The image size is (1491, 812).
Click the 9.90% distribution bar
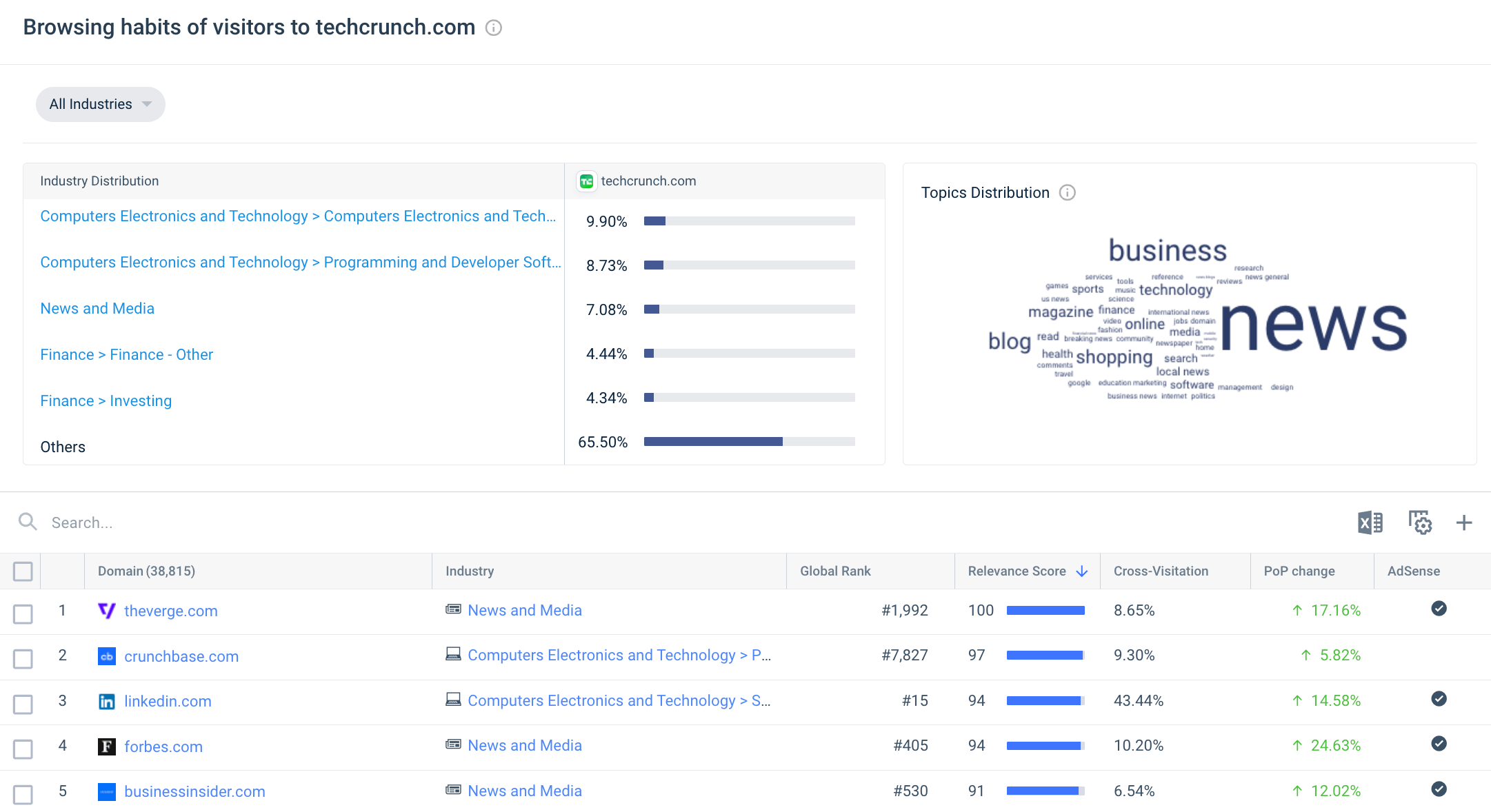tap(750, 221)
